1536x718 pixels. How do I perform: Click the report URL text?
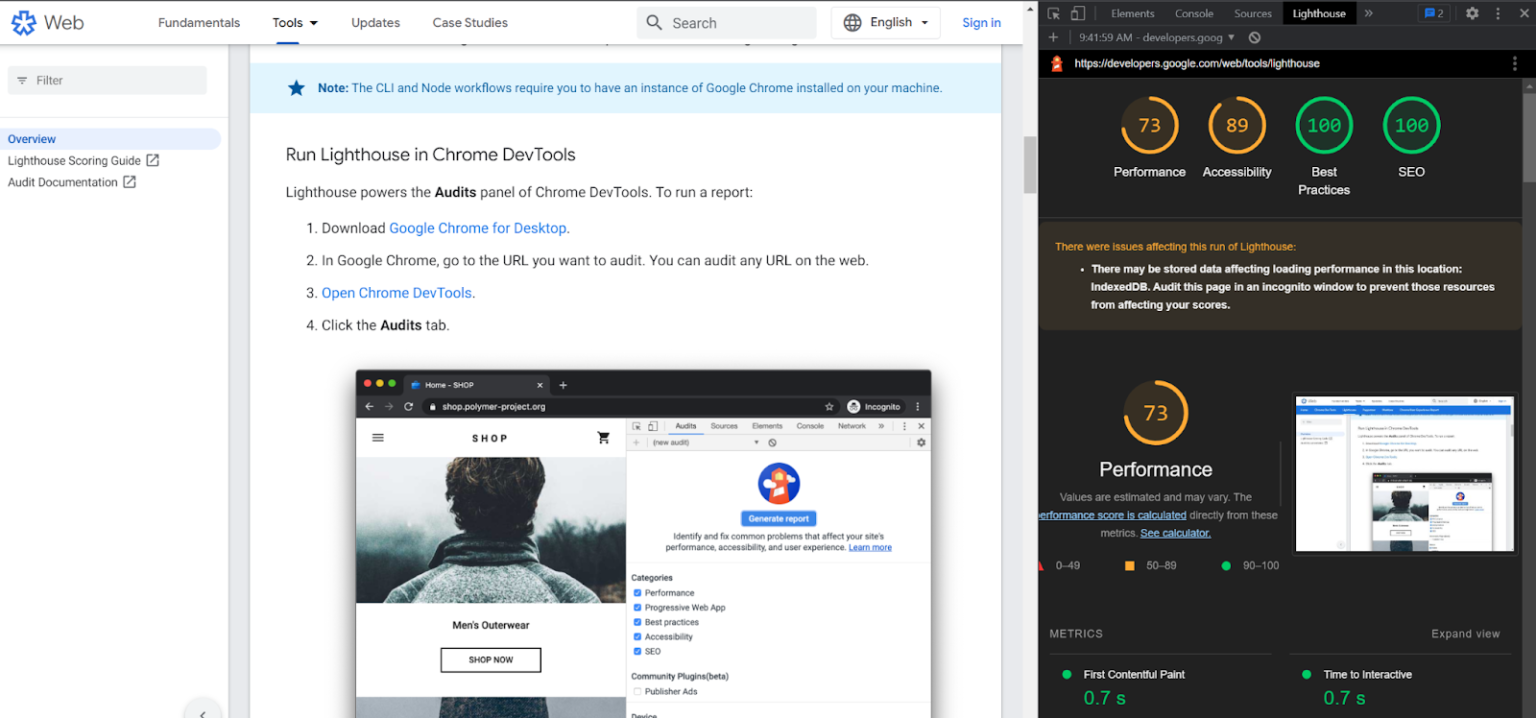click(1197, 63)
